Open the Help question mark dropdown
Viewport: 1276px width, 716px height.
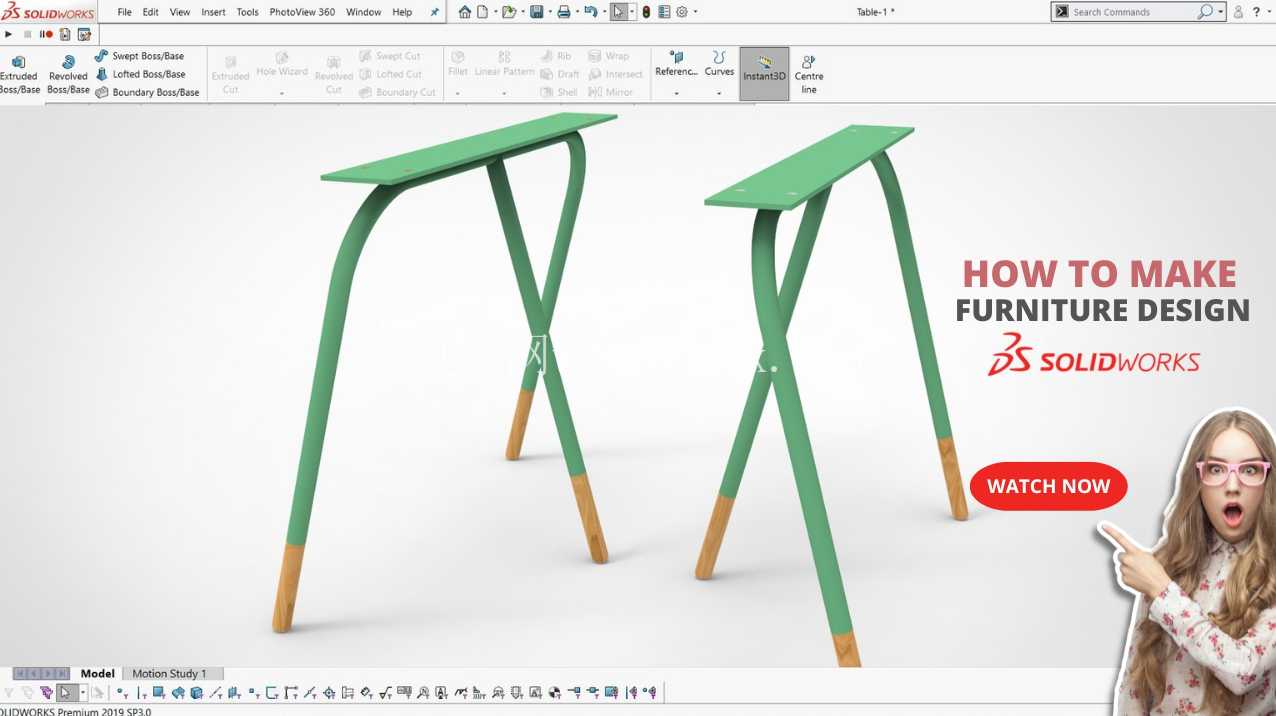pyautogui.click(x=1269, y=12)
